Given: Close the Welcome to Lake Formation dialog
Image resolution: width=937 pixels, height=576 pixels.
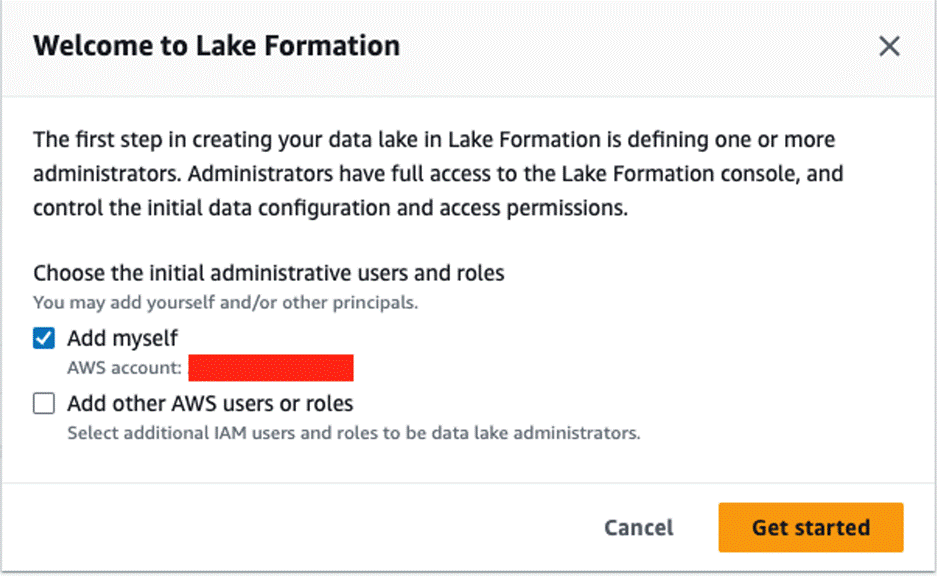Looking at the screenshot, I should tap(888, 46).
